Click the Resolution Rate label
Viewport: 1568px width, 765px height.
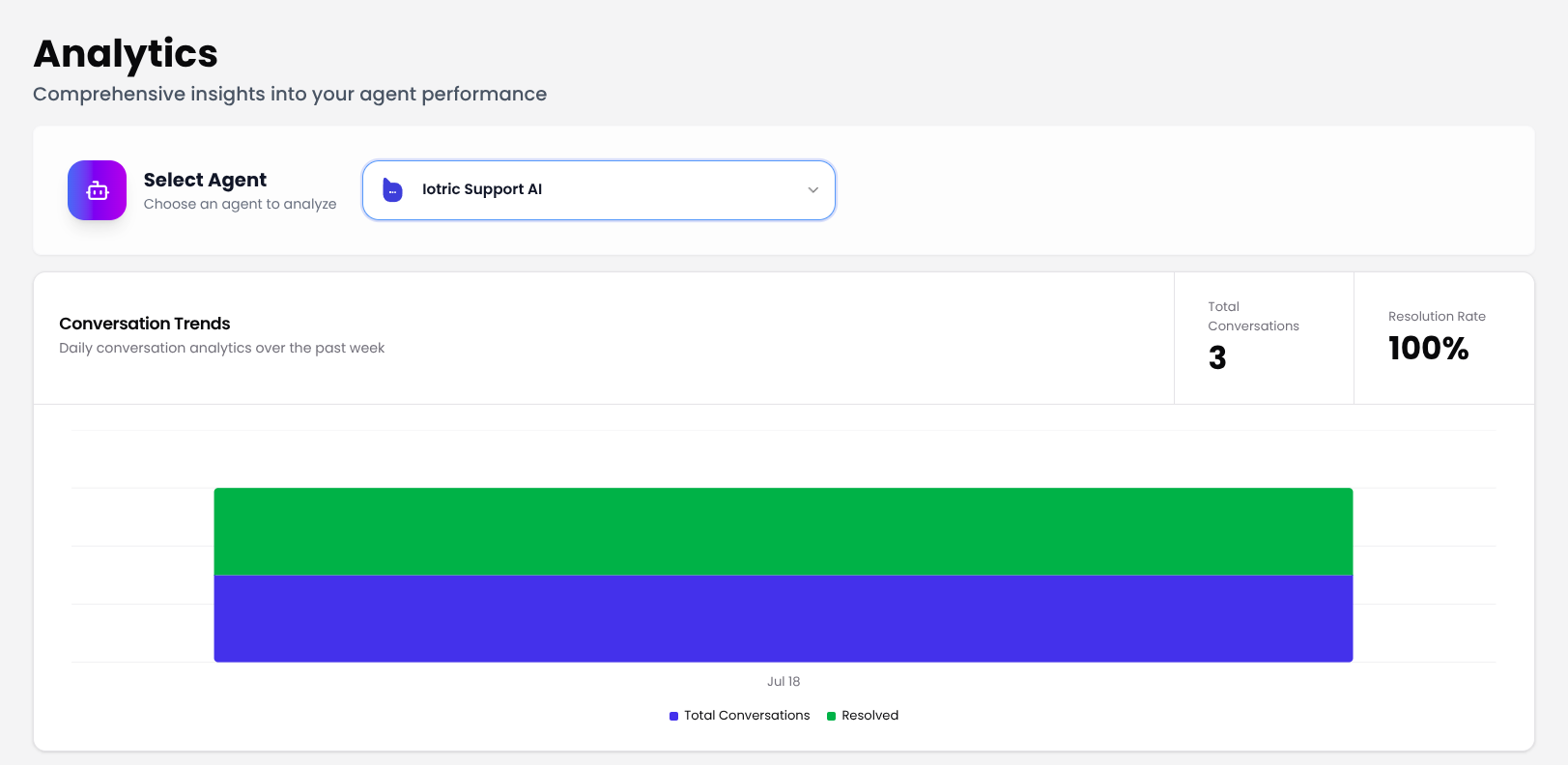(x=1437, y=316)
